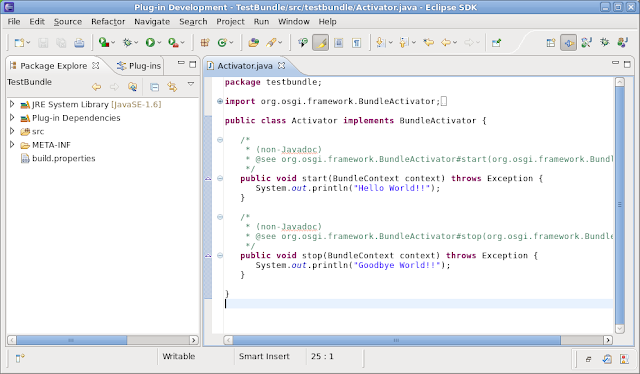640x374 pixels.
Task: Click the Debug bug icon in the toolbar
Action: click(127, 42)
